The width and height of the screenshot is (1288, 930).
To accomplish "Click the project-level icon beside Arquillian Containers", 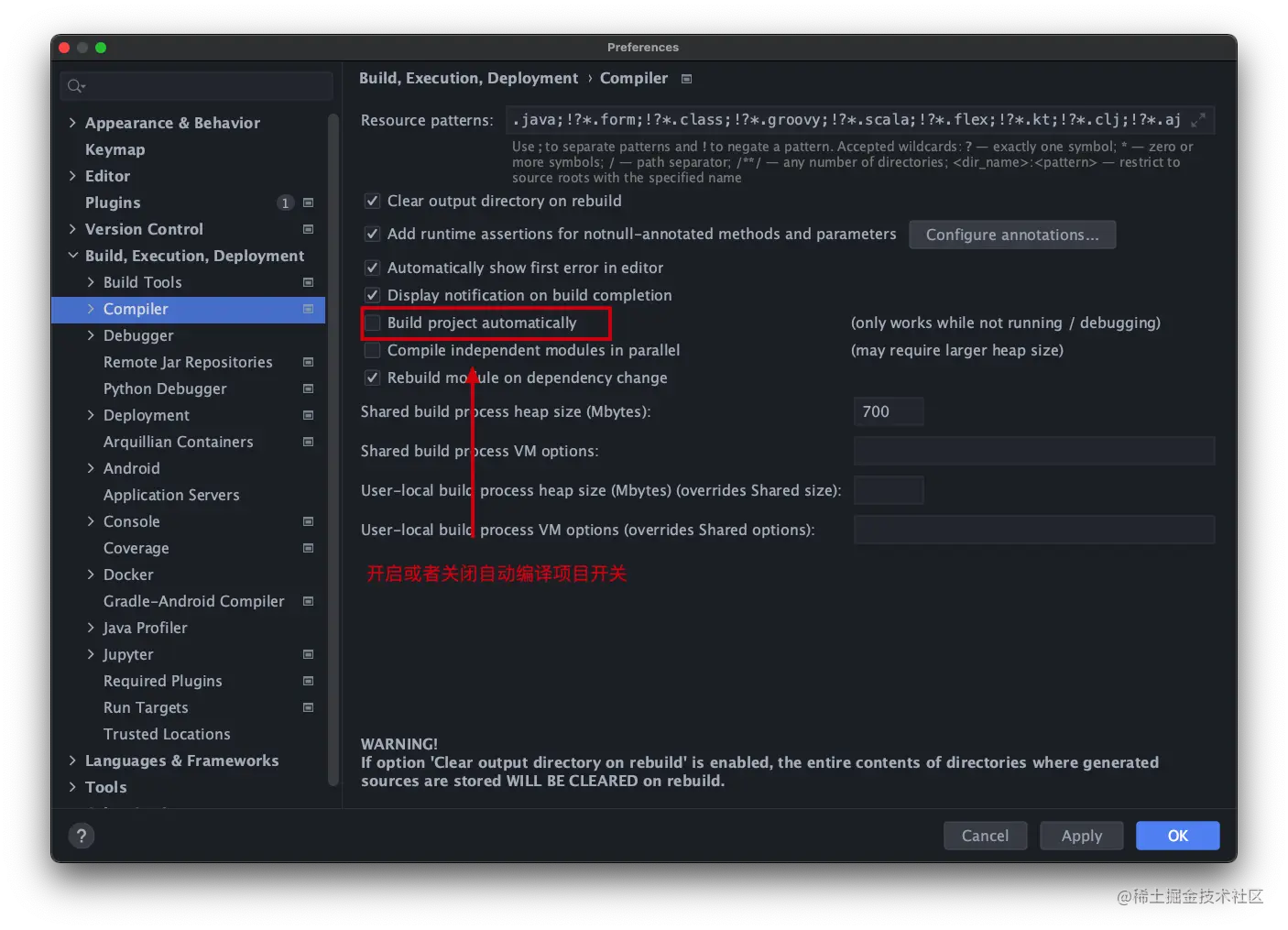I will point(308,442).
